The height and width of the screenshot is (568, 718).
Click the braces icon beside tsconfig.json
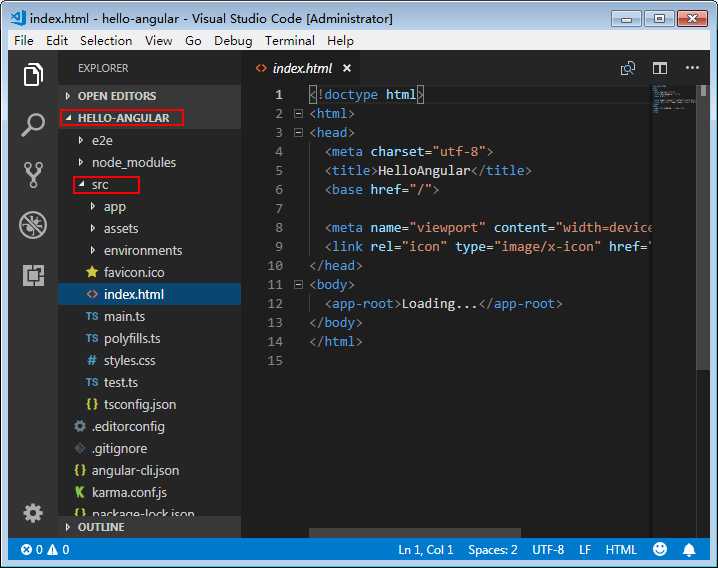click(92, 404)
